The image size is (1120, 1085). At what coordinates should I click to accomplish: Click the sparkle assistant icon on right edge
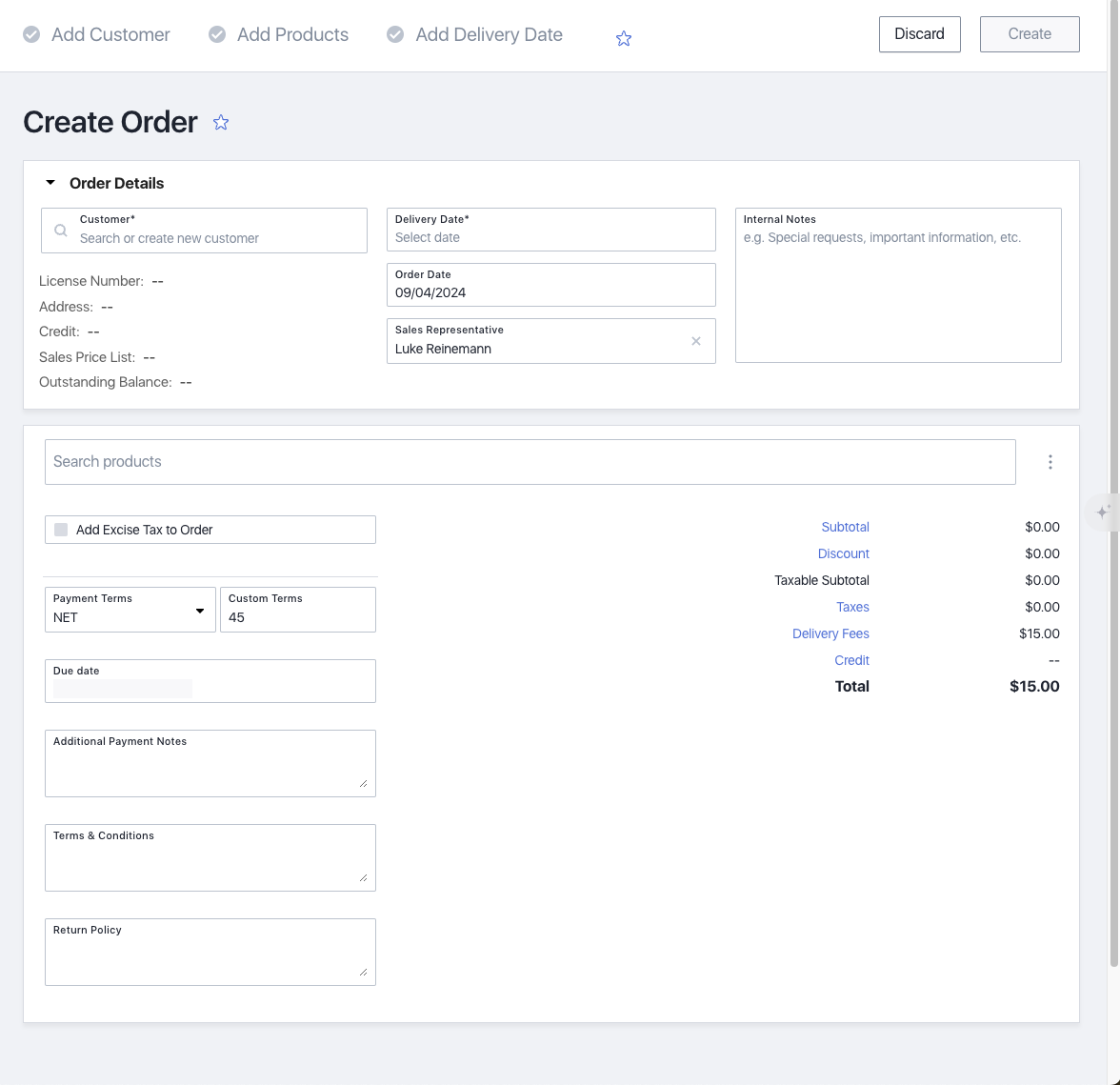coord(1102,512)
